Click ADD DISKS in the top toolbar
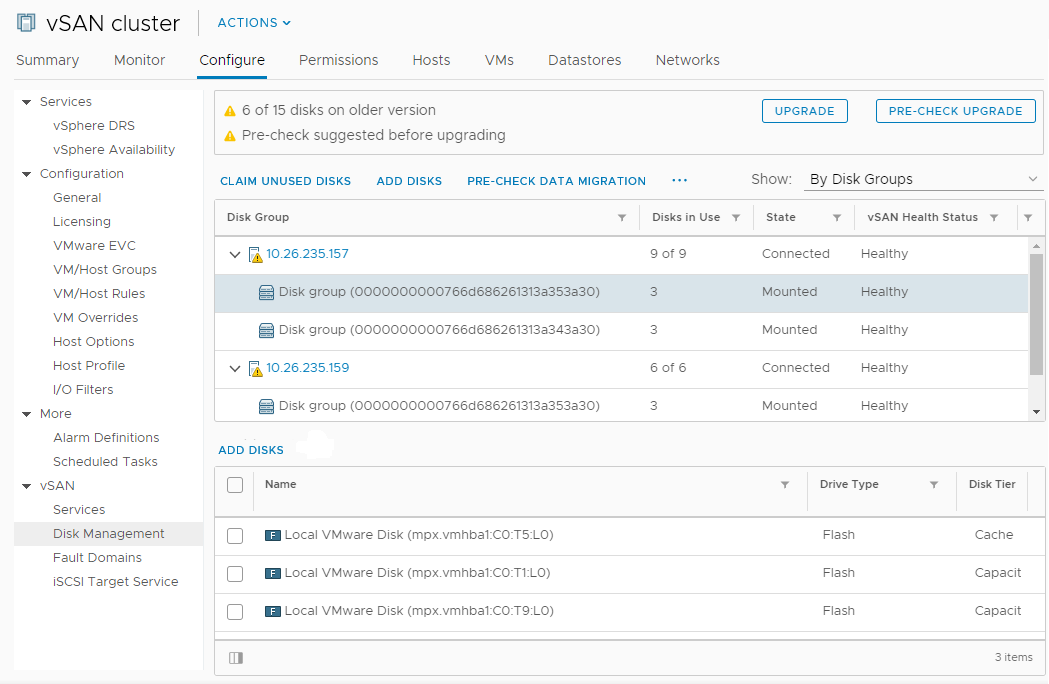This screenshot has width=1049, height=684. pyautogui.click(x=409, y=181)
